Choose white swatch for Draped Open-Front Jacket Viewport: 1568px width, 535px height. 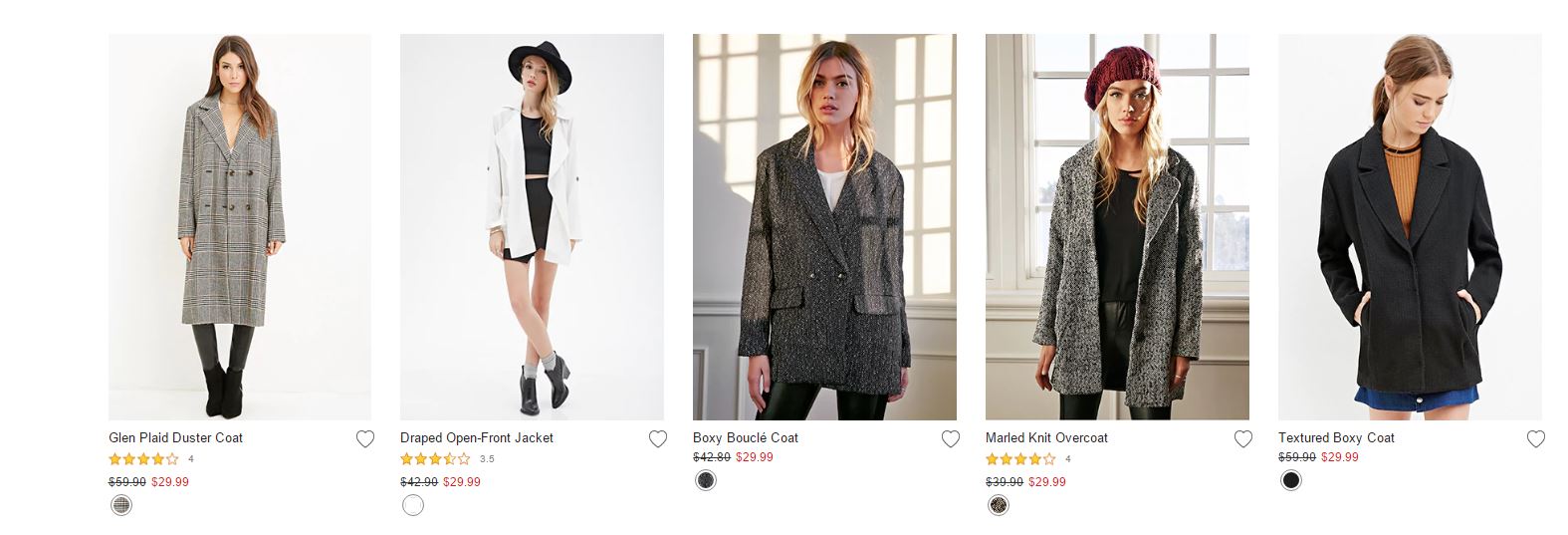413,505
